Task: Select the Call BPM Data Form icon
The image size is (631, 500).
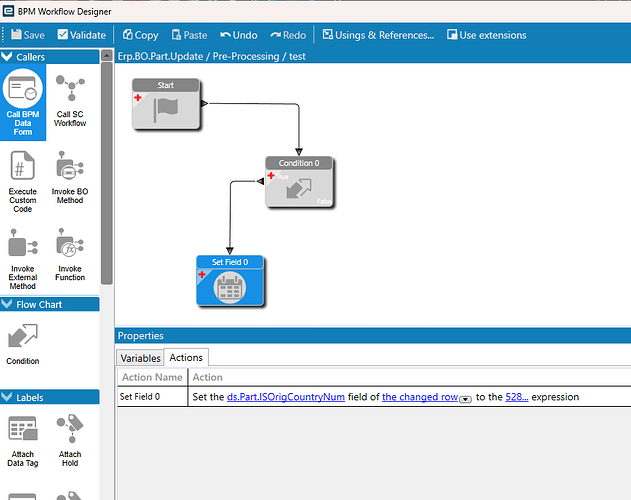Action: (x=23, y=102)
